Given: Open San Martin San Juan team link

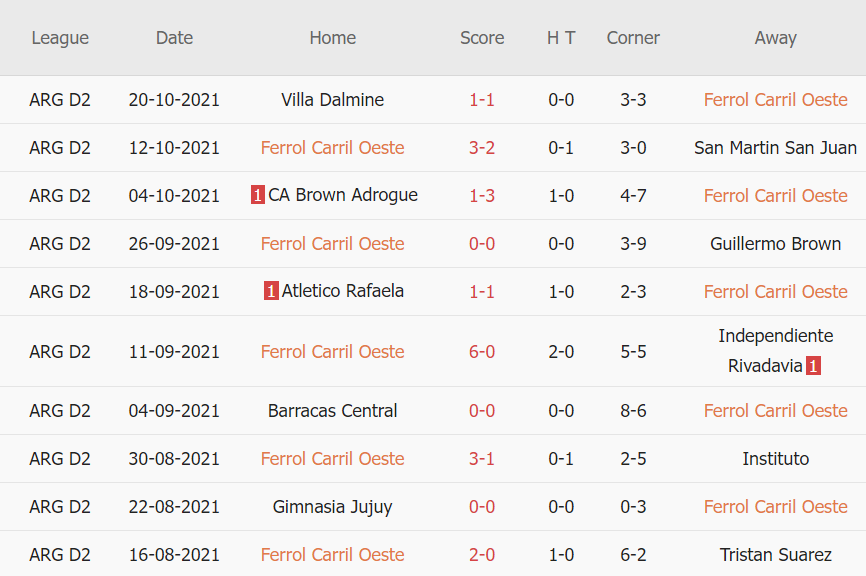Looking at the screenshot, I should coord(775,148).
